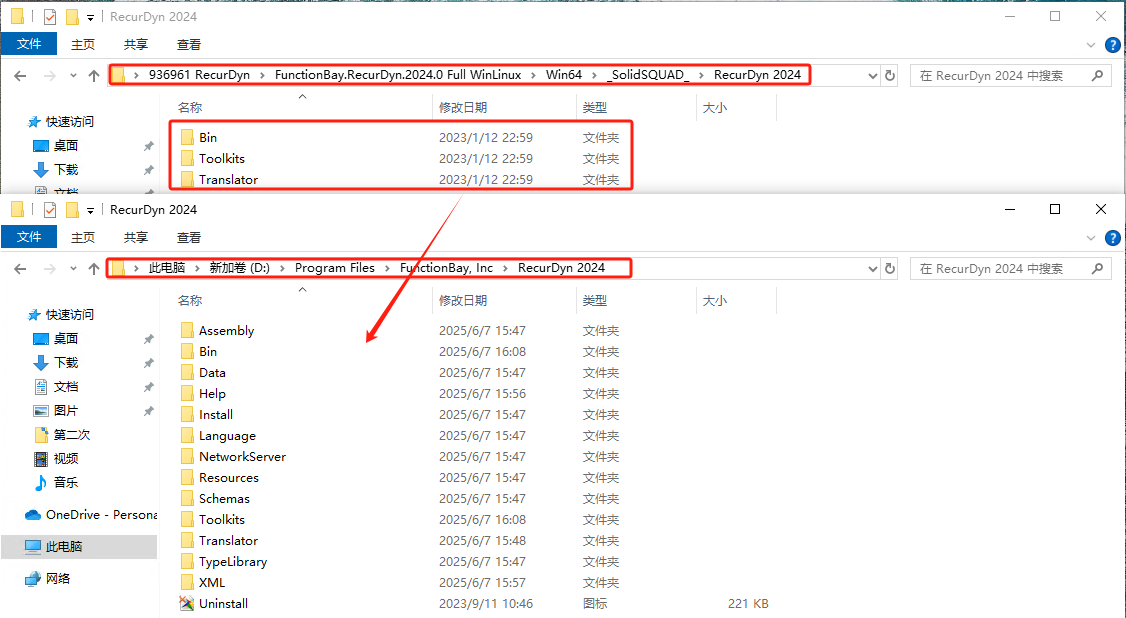Select the TypeLibrary folder
Screen dimensions: 1126x618
(233, 561)
